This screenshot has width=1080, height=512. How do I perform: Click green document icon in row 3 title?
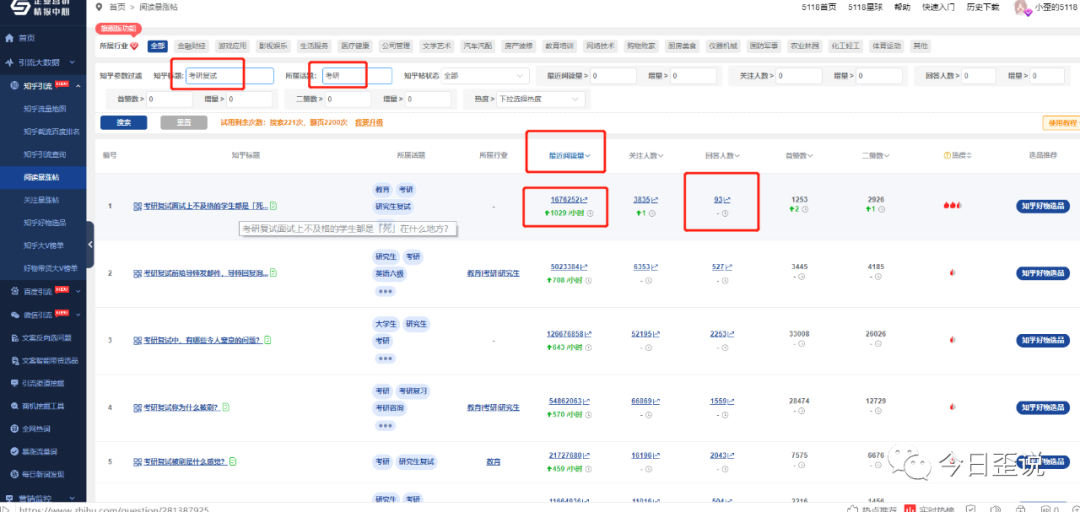pyautogui.click(x=267, y=340)
